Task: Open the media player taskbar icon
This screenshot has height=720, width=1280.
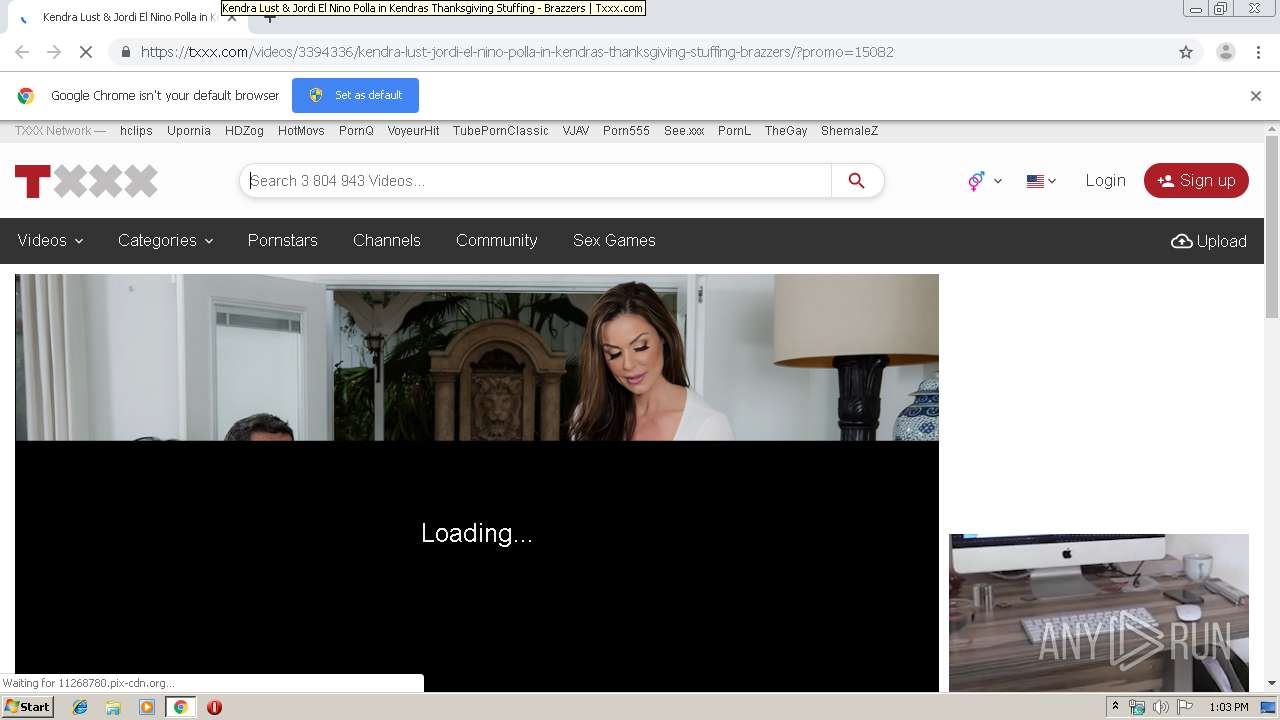Action: (147, 707)
